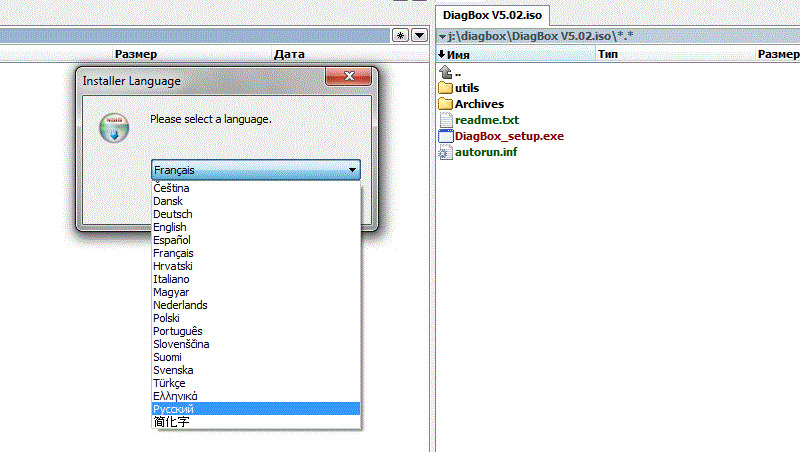
Task: Click the asterisk favorites button in left panel
Action: (x=401, y=35)
